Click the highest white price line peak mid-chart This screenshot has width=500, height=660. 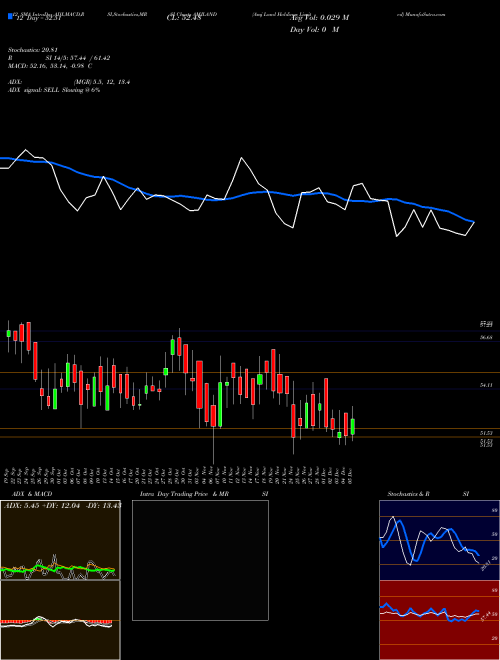(241, 158)
